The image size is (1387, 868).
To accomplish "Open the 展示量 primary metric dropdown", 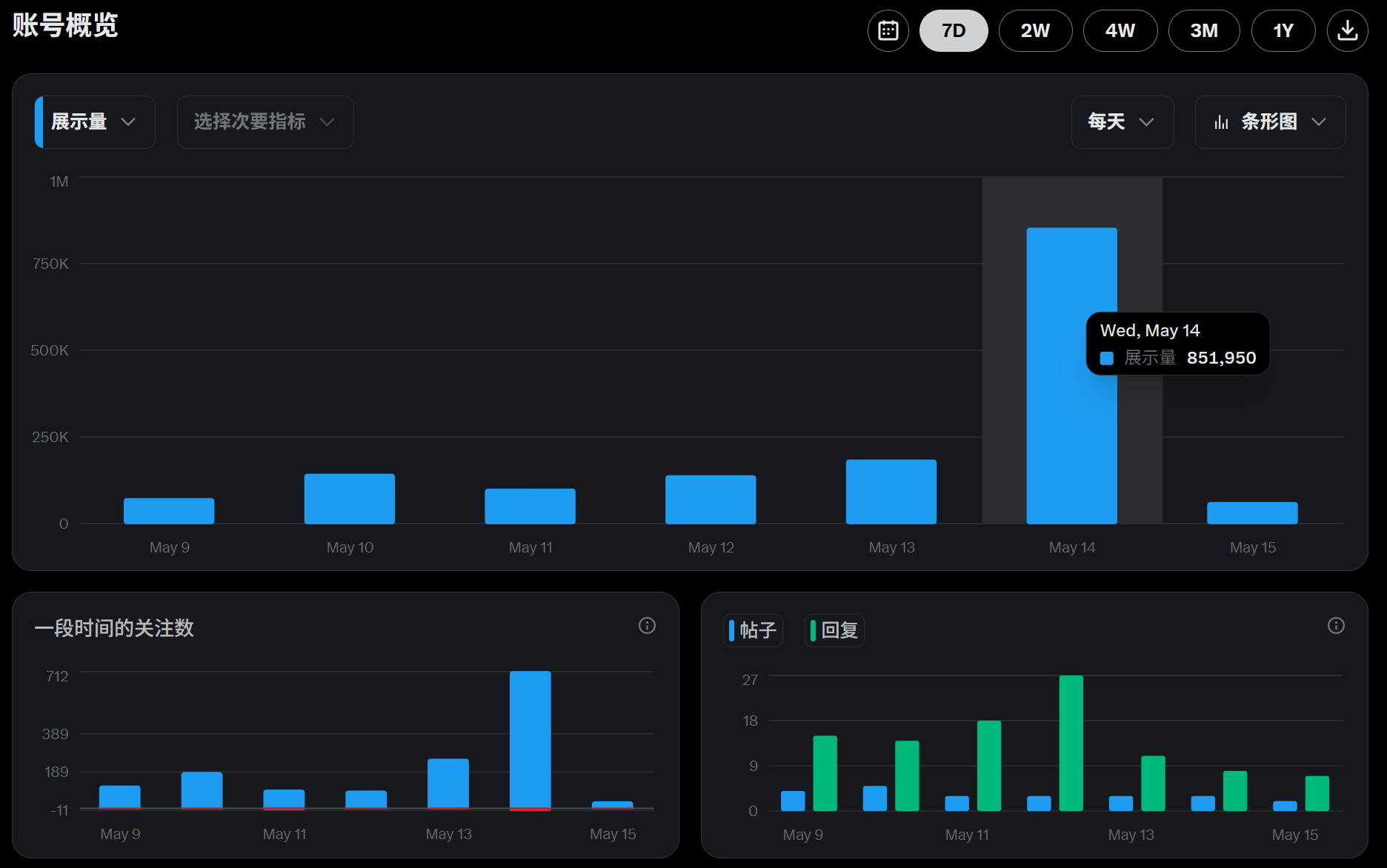I will pyautogui.click(x=95, y=122).
